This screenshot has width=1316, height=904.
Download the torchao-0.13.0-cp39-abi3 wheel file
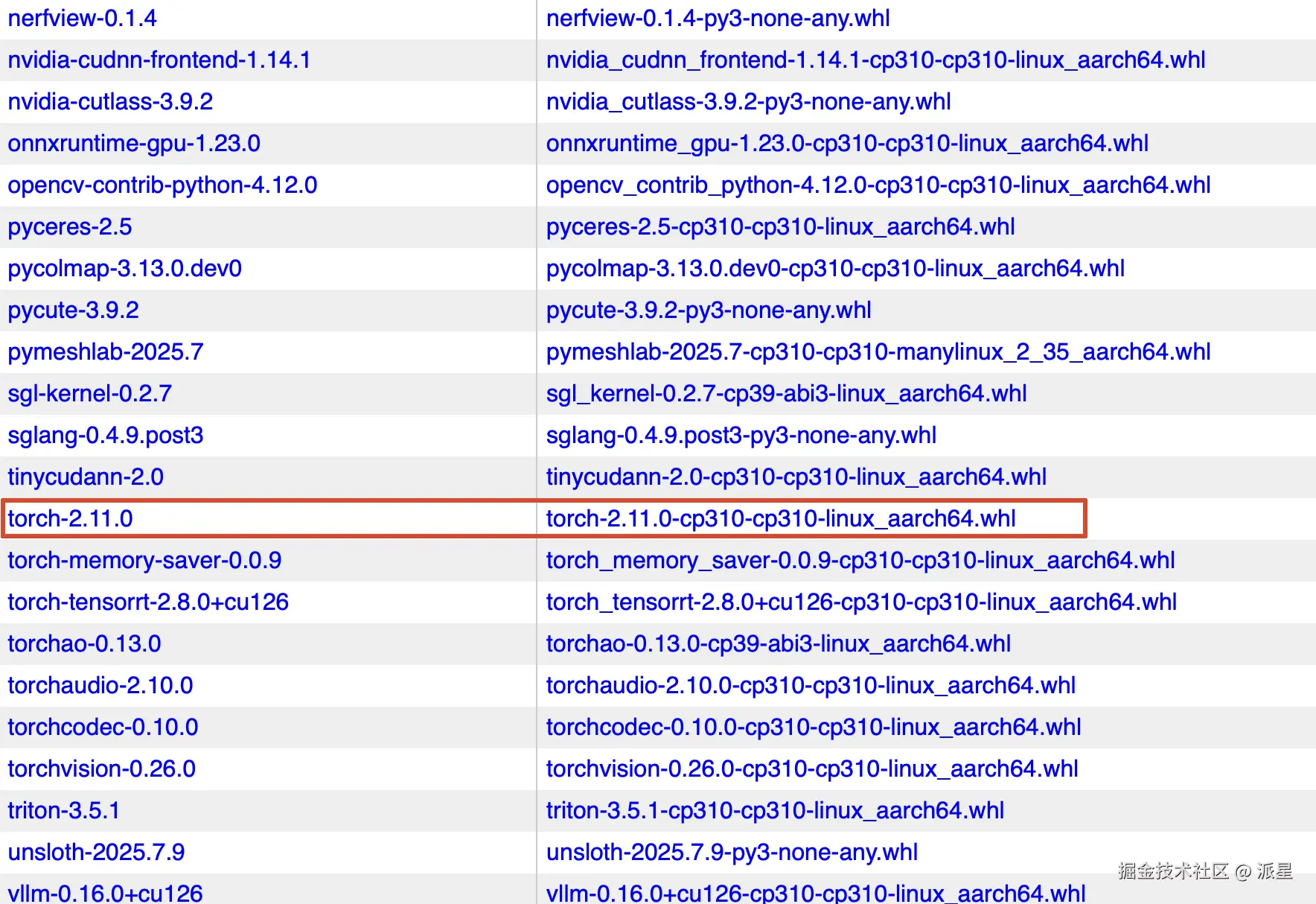point(779,643)
